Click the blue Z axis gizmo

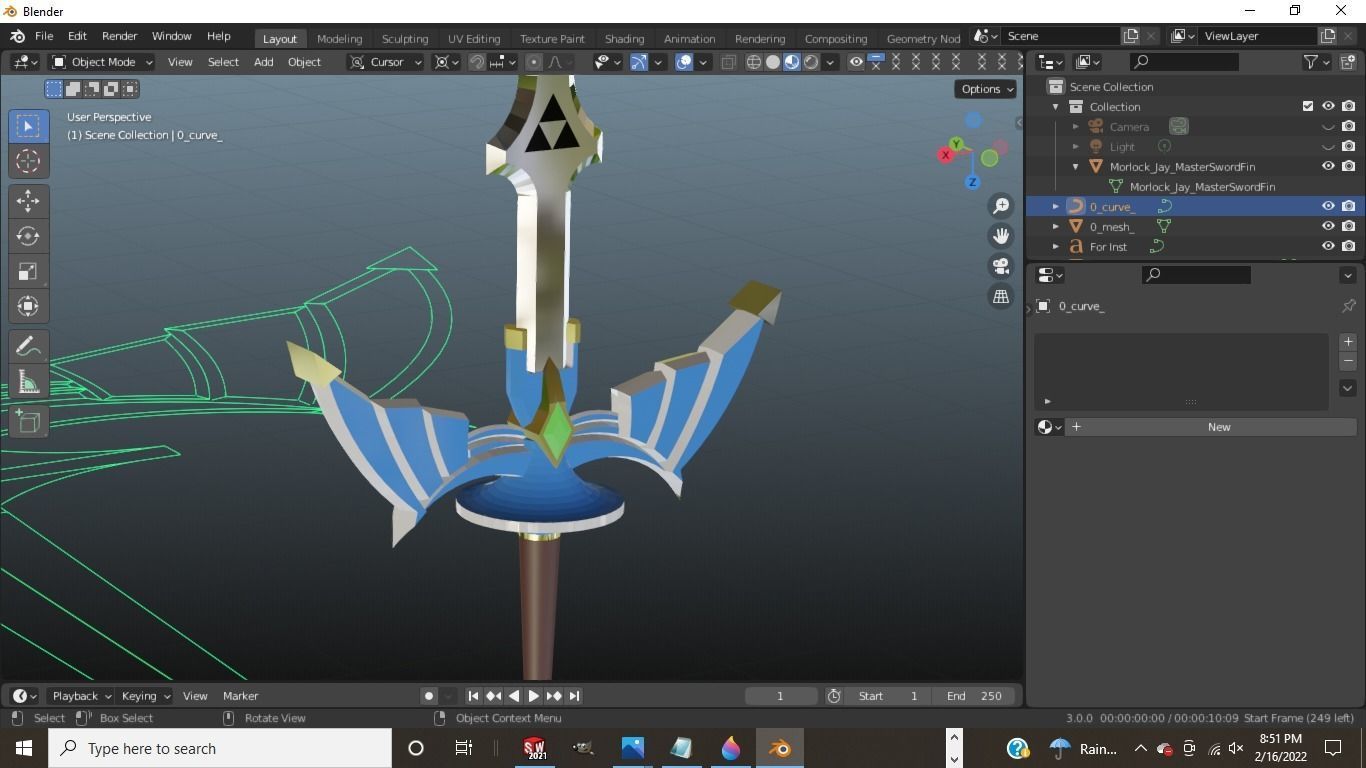[972, 182]
